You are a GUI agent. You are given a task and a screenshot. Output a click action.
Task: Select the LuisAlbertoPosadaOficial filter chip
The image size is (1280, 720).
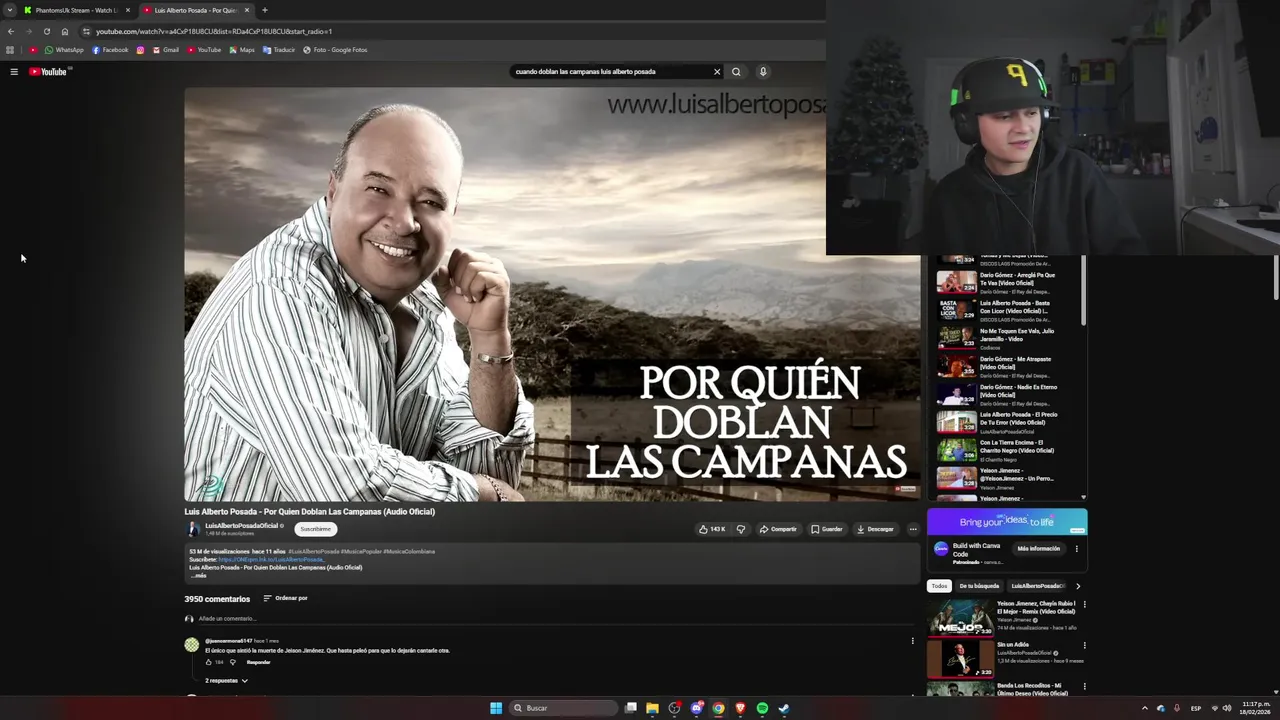pos(1037,586)
